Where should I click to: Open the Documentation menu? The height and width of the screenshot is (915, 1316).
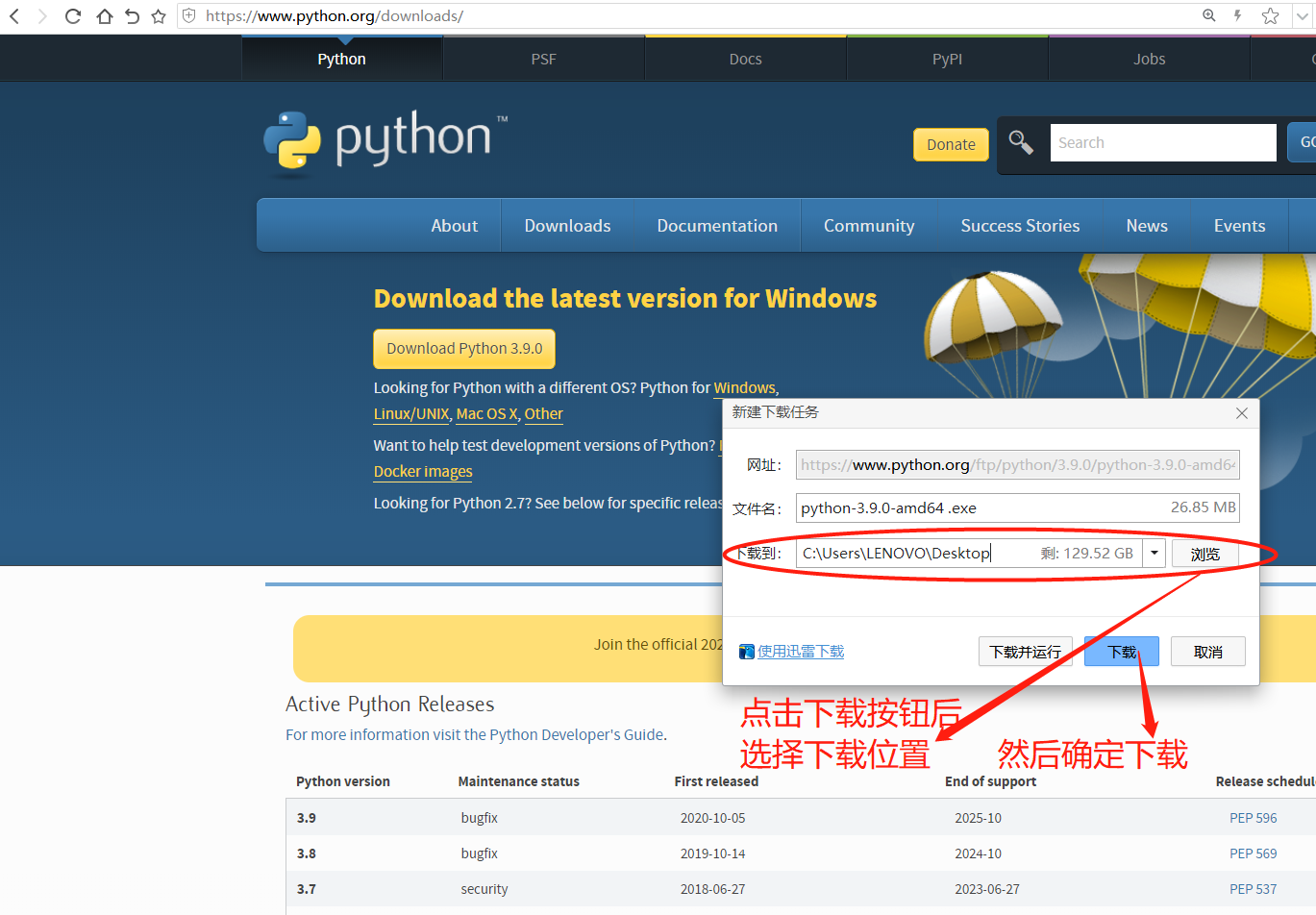pyautogui.click(x=717, y=226)
